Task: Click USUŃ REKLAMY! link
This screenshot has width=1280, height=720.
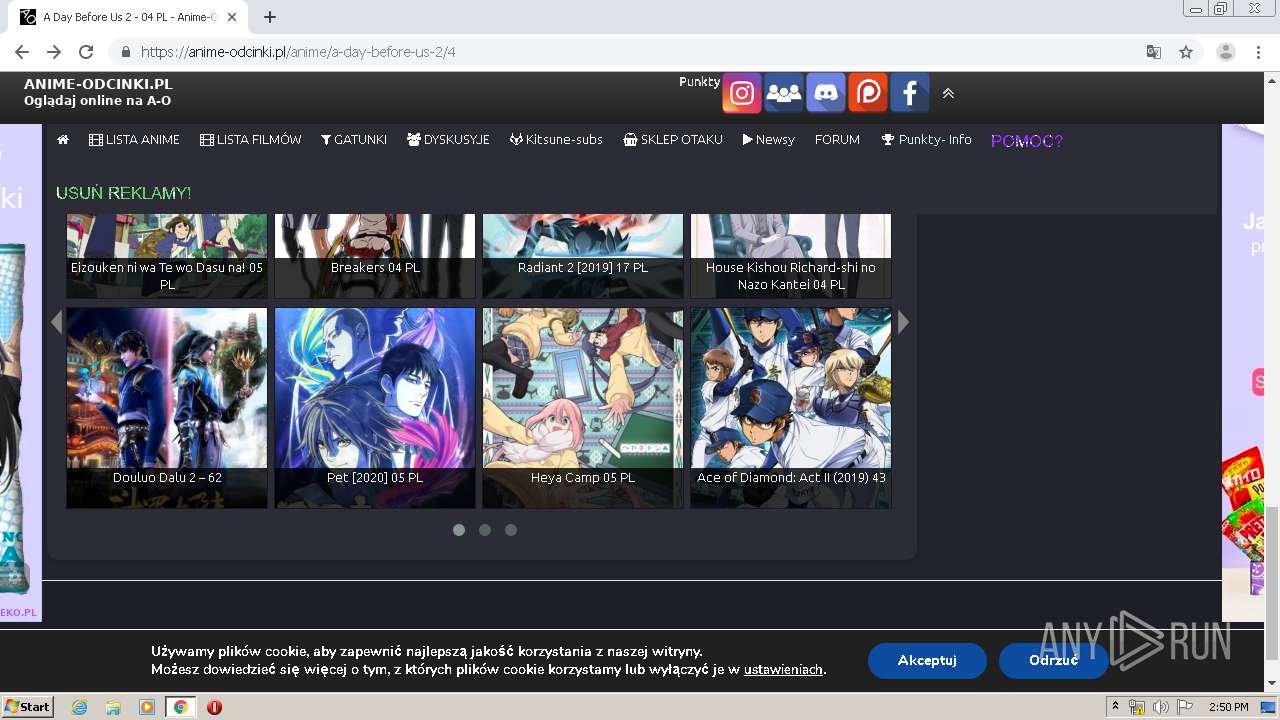Action: tap(123, 193)
